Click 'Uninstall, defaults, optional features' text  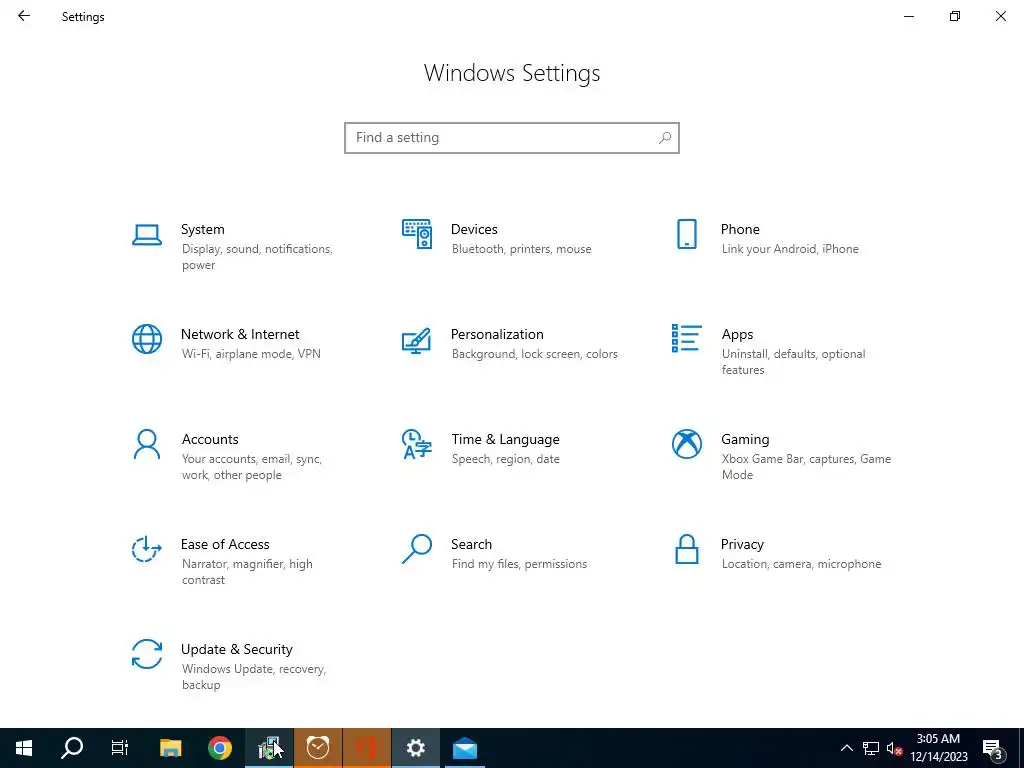tap(793, 362)
